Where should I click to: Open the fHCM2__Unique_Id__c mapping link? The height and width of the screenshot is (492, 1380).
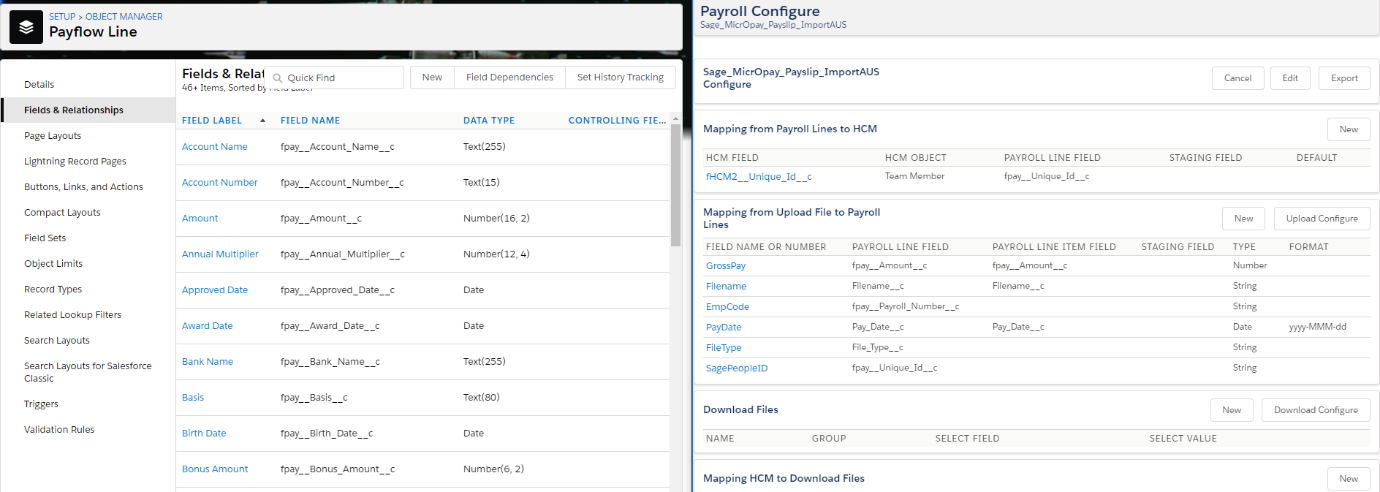point(759,177)
